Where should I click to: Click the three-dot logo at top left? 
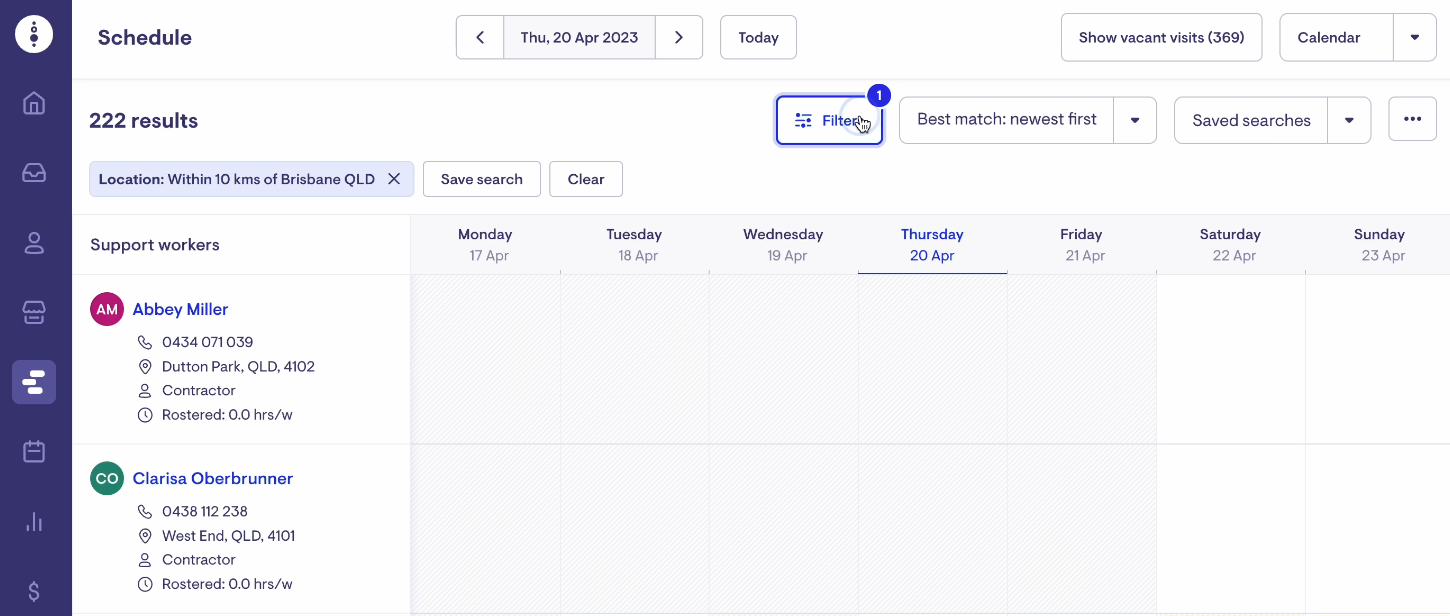(x=34, y=34)
